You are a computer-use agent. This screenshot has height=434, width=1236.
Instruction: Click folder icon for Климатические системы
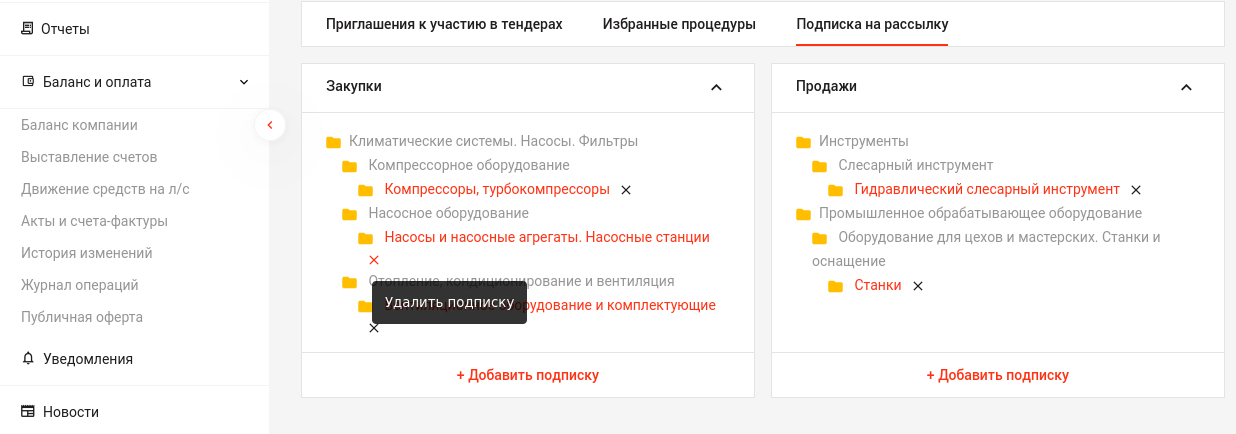(x=333, y=142)
